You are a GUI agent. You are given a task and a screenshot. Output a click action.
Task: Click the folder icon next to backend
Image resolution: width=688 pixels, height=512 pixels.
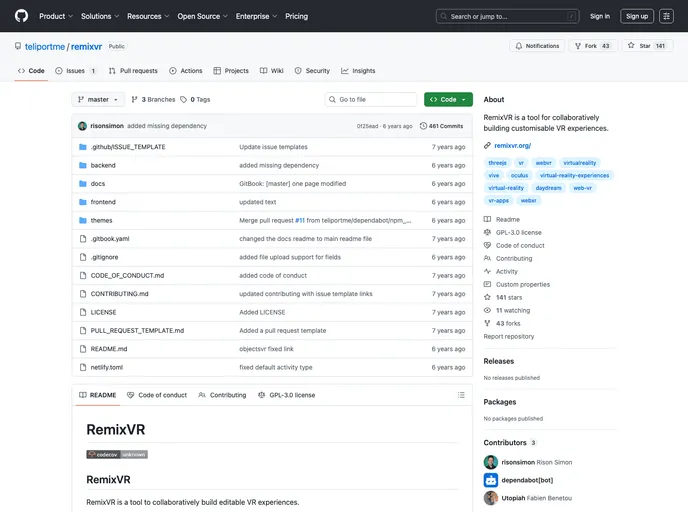82,165
